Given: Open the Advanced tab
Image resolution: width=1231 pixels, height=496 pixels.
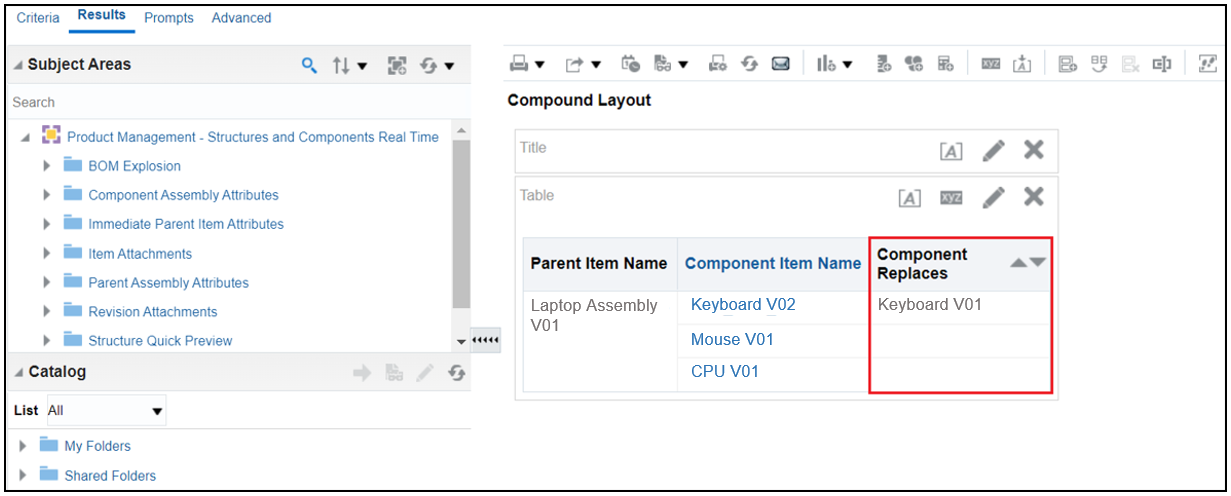Looking at the screenshot, I should coord(241,18).
